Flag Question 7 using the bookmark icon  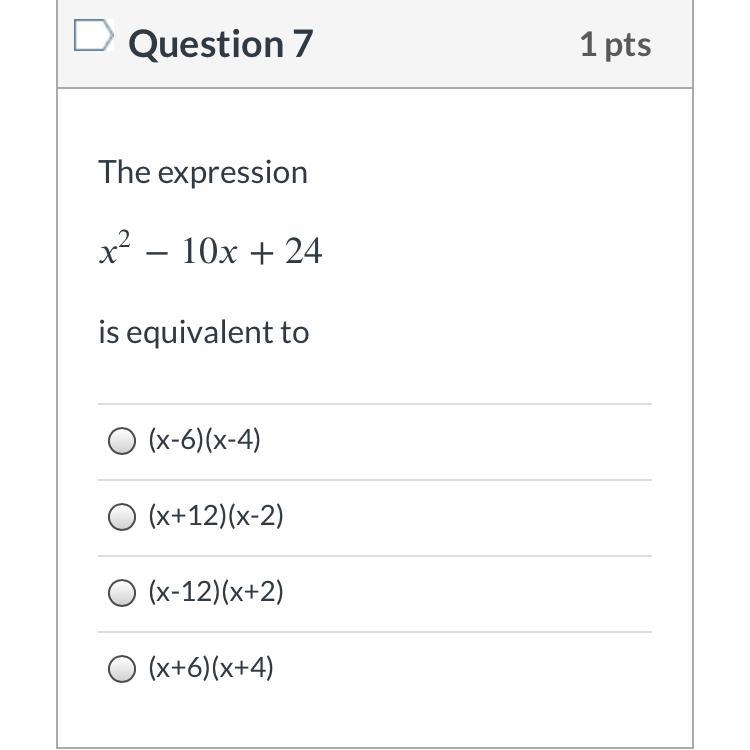click(94, 35)
